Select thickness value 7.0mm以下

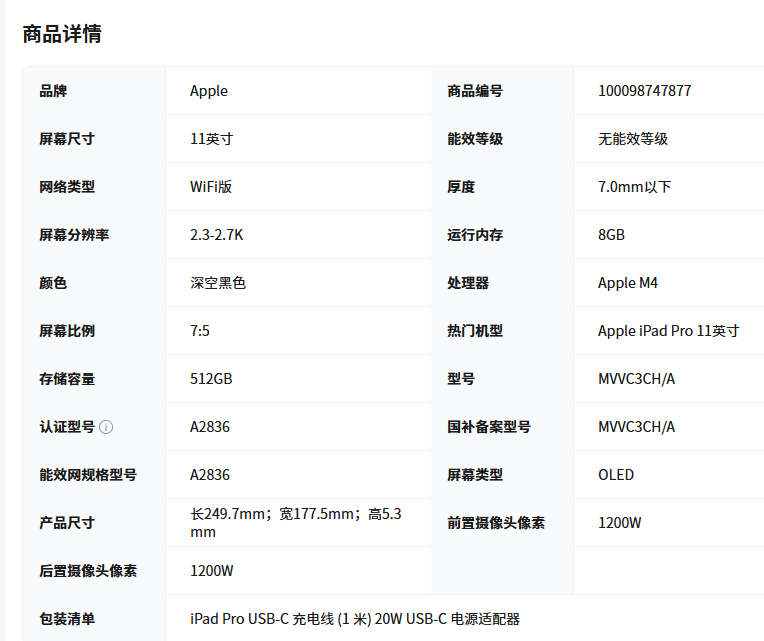click(x=635, y=187)
